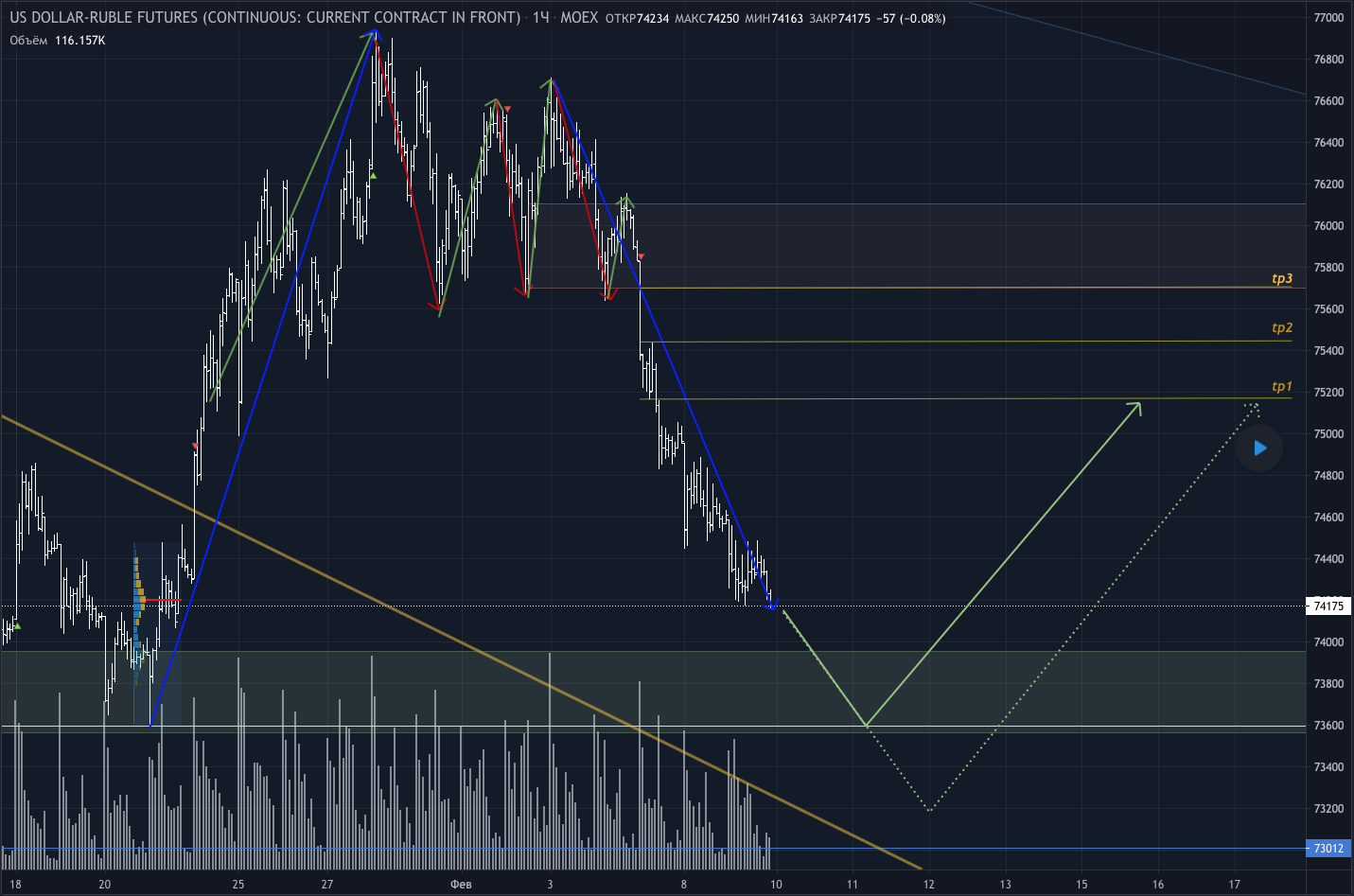
Task: Select the 1Ч timeframe label
Action: [x=540, y=18]
